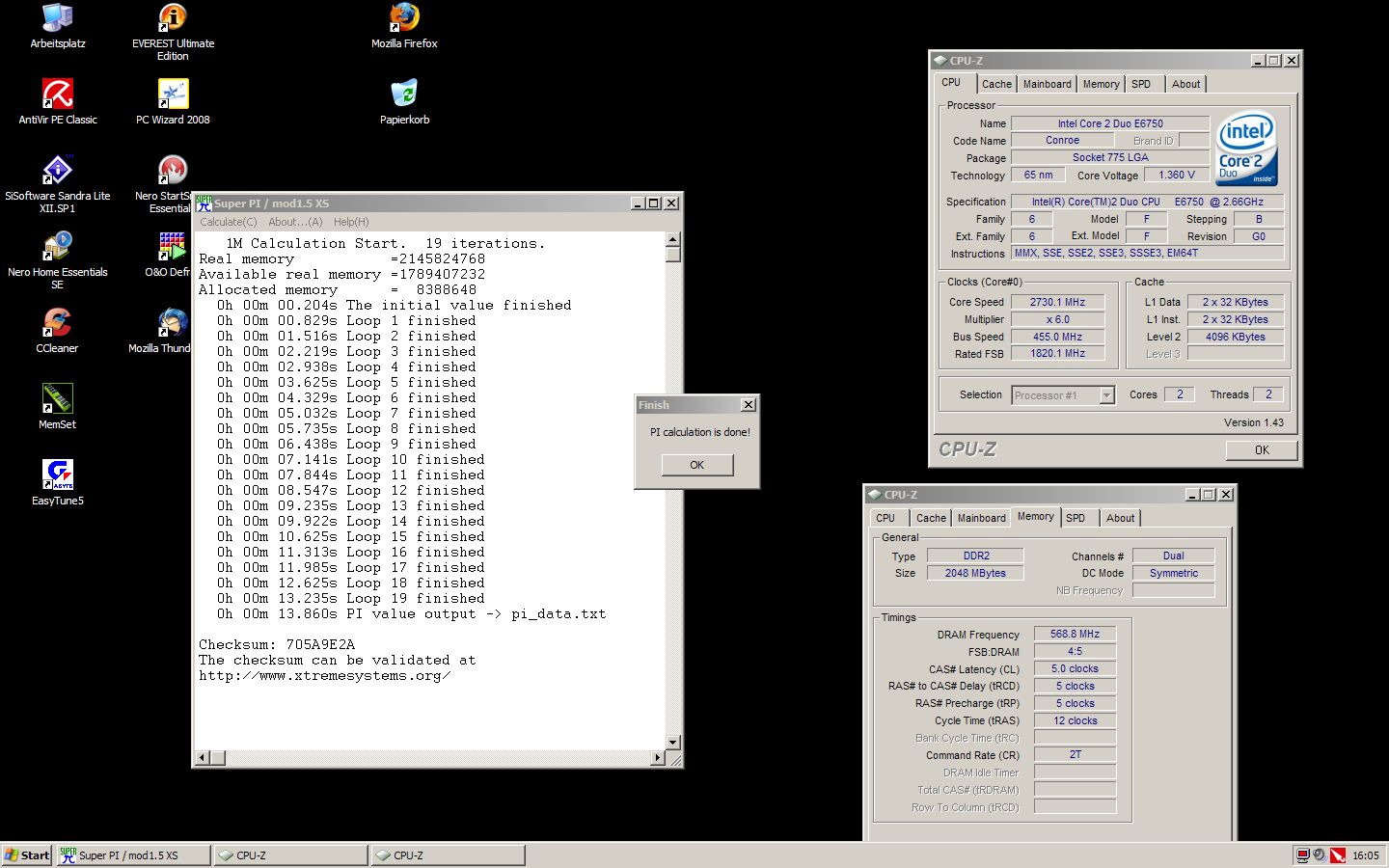Click the Intel Core 2 Duo E6750 name field

(x=1110, y=123)
